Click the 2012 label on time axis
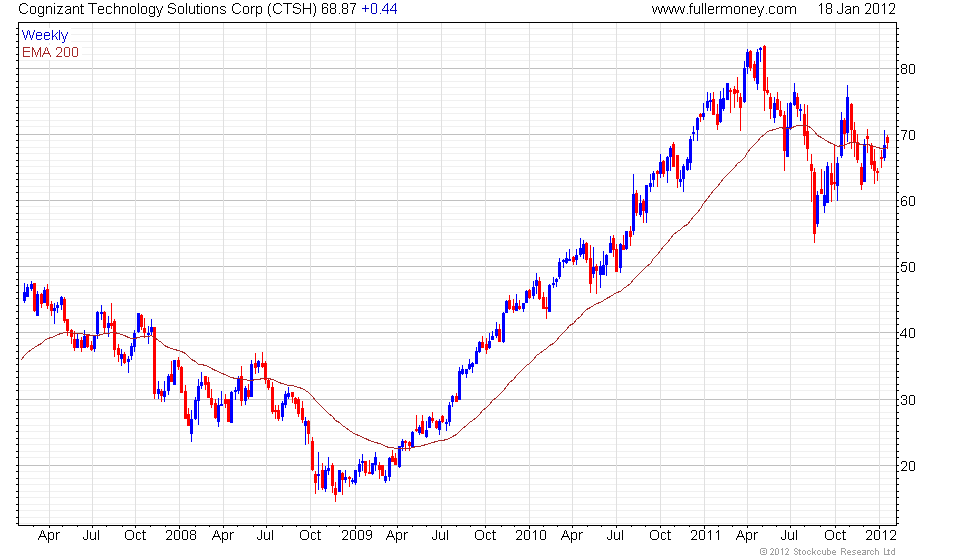The width and height of the screenshot is (980, 560). [881, 536]
